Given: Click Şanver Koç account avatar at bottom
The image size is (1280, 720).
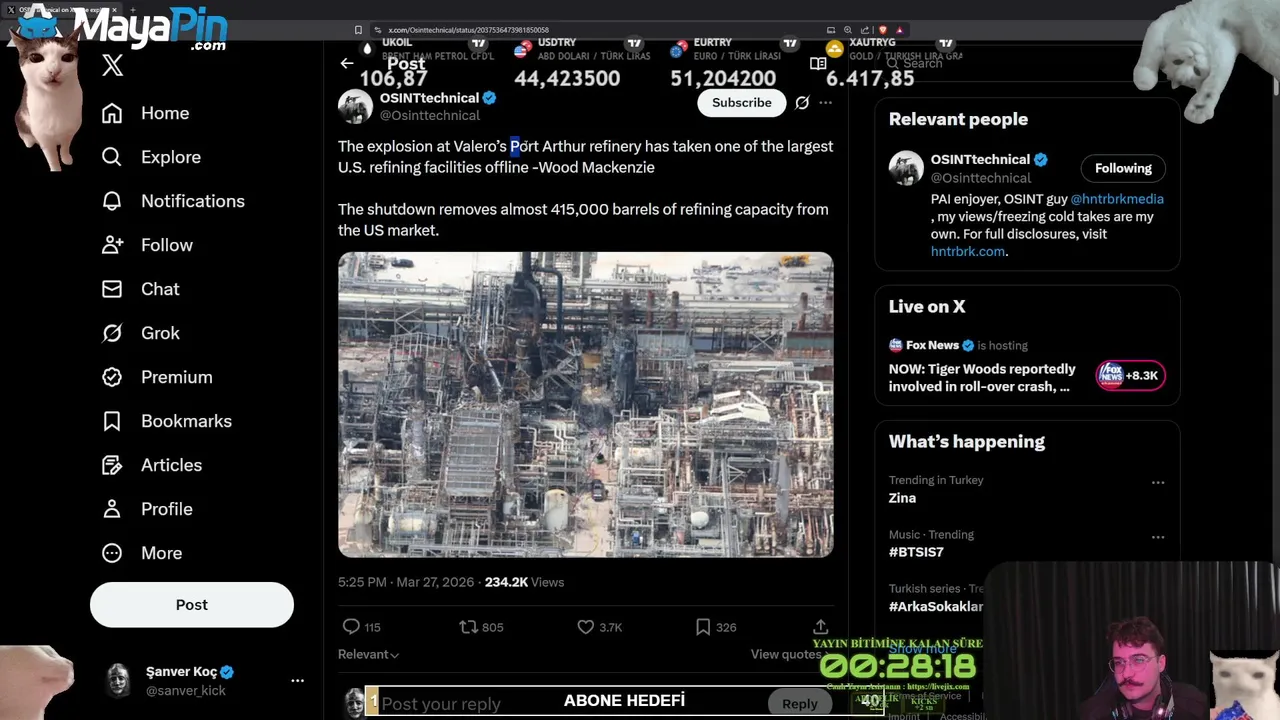Looking at the screenshot, I should coord(119,680).
